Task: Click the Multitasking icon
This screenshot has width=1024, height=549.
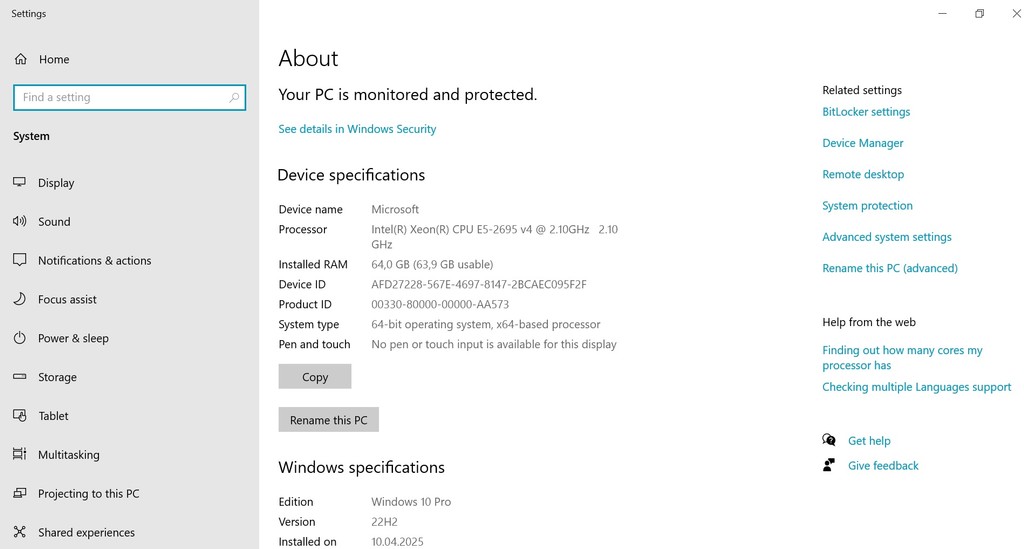Action: (x=20, y=454)
